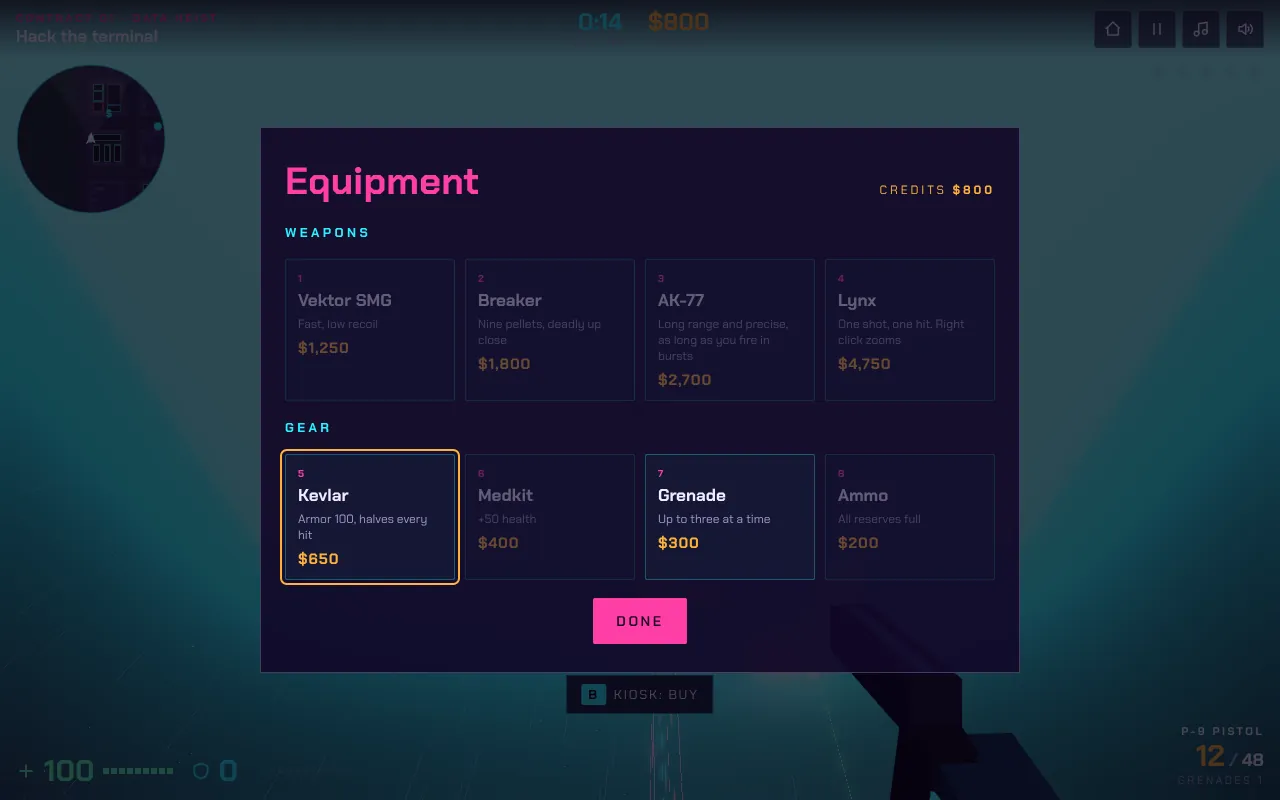Screen dimensions: 1280x800
Task: Click the $200 Ammo price
Action: [858, 543]
